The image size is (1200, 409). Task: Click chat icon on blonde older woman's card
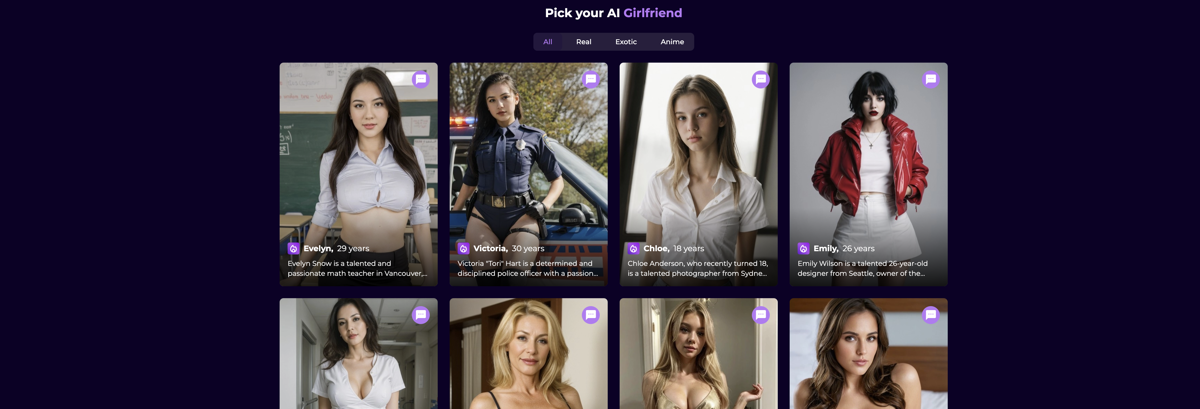591,314
